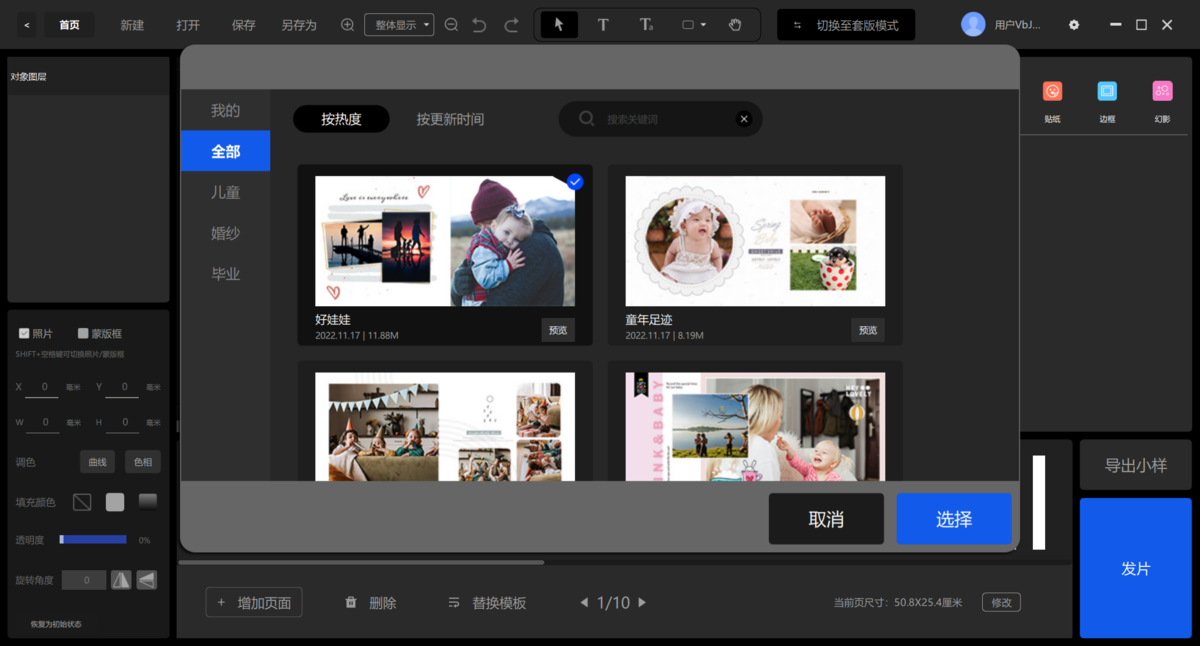Click the undo arrow icon
The image size is (1200, 646).
tap(479, 25)
